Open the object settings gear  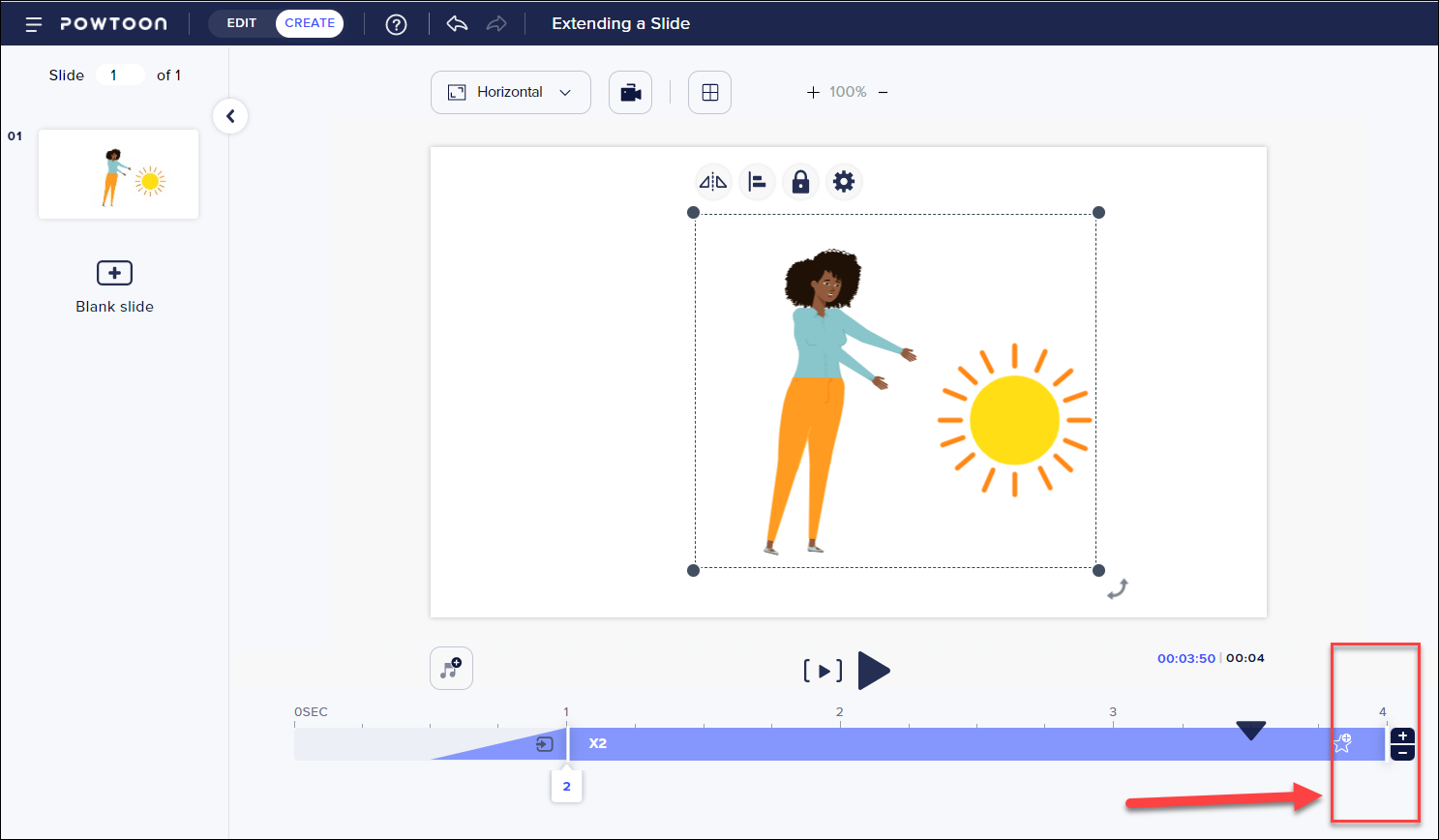click(x=844, y=182)
